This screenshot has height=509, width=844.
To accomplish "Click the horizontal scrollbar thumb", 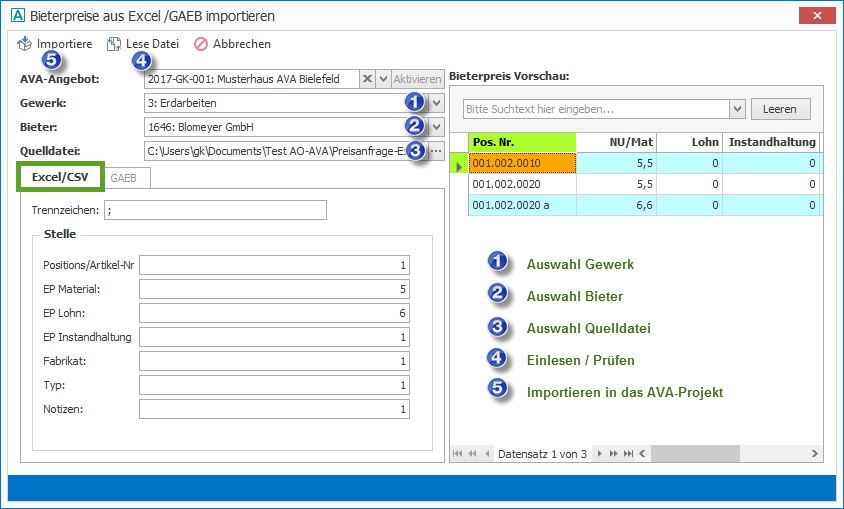I will click(695, 454).
